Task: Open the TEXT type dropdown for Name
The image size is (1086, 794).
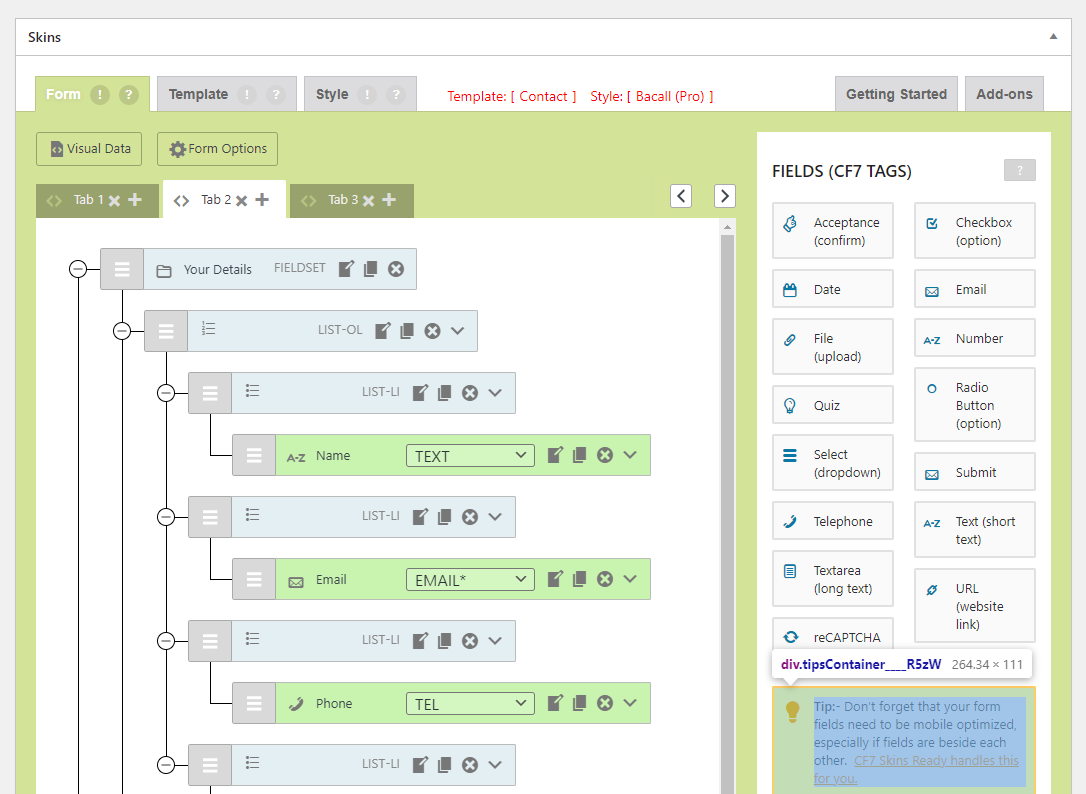Action: click(470, 456)
